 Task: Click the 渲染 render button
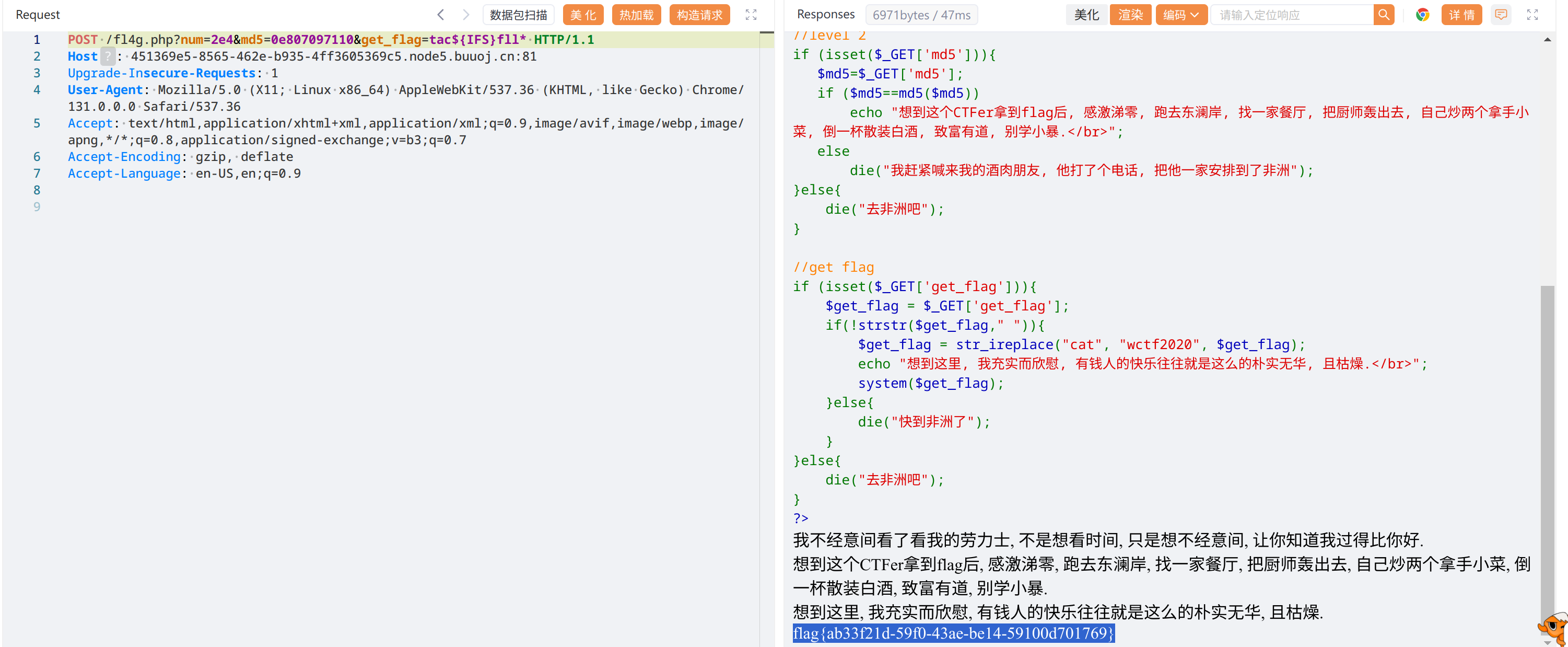[1130, 15]
